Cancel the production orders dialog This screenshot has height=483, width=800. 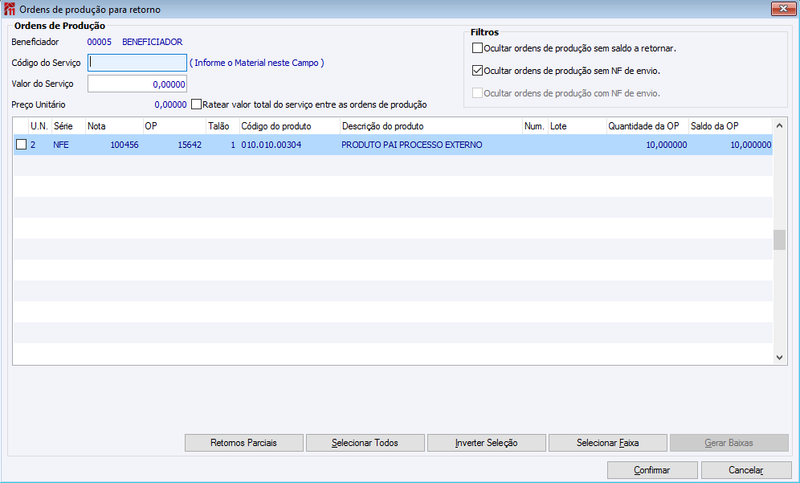pos(746,470)
